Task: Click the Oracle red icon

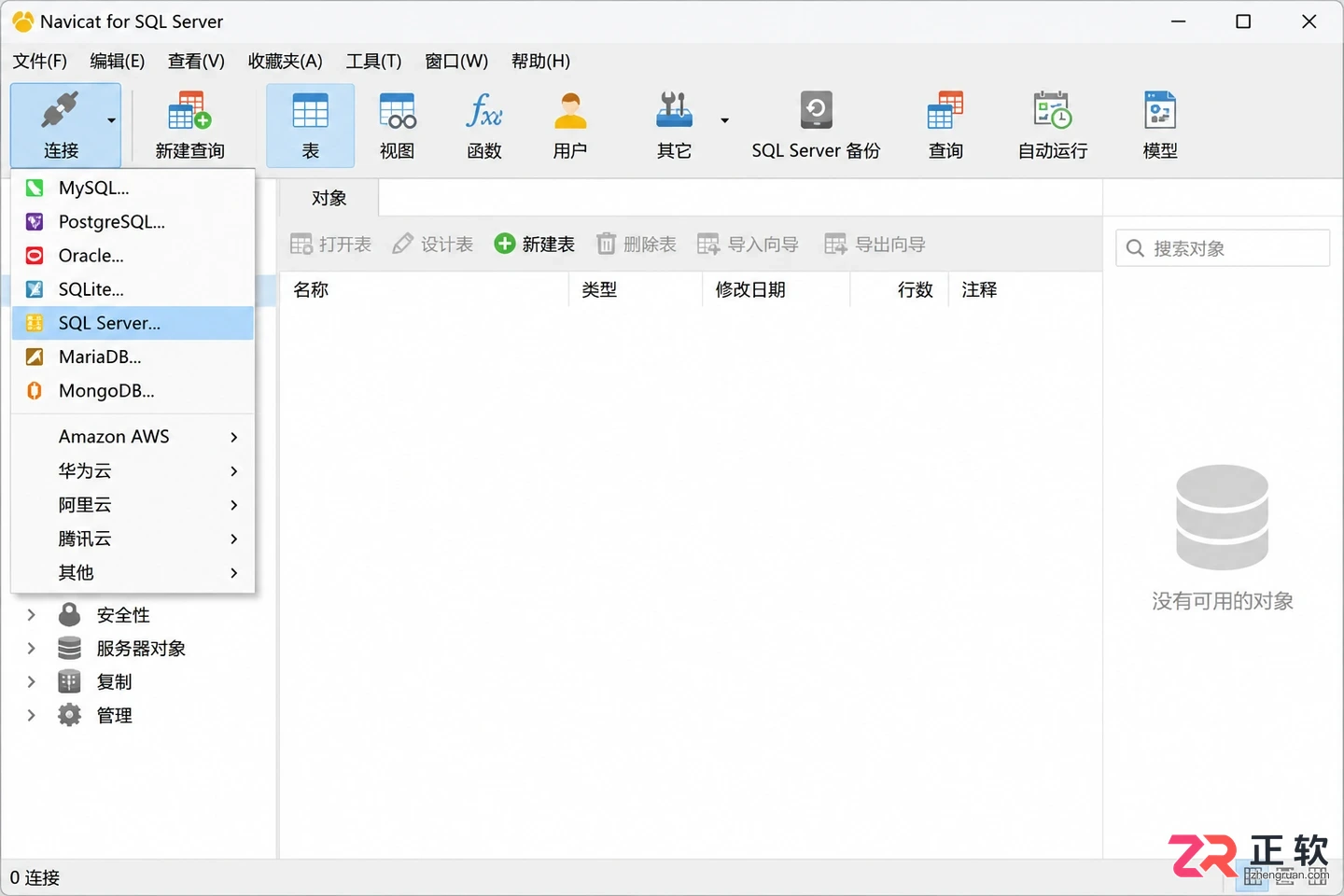Action: pos(35,256)
